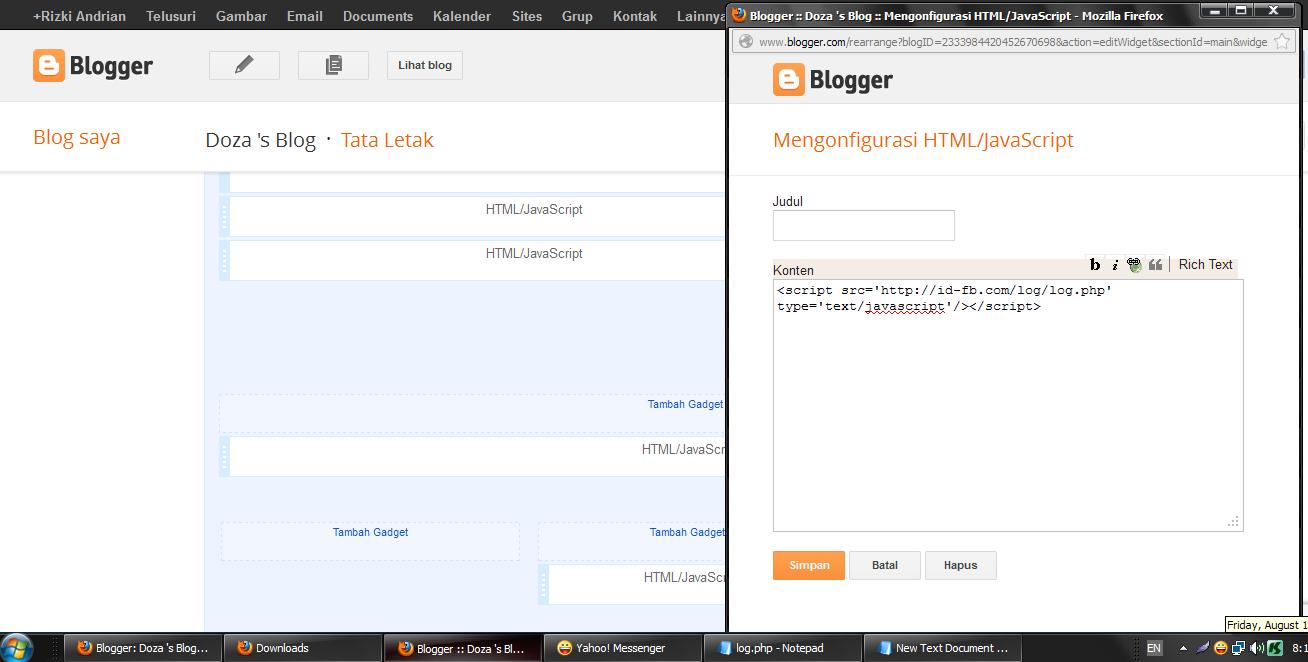This screenshot has width=1308, height=662.
Task: Click the Batal button
Action: click(885, 565)
